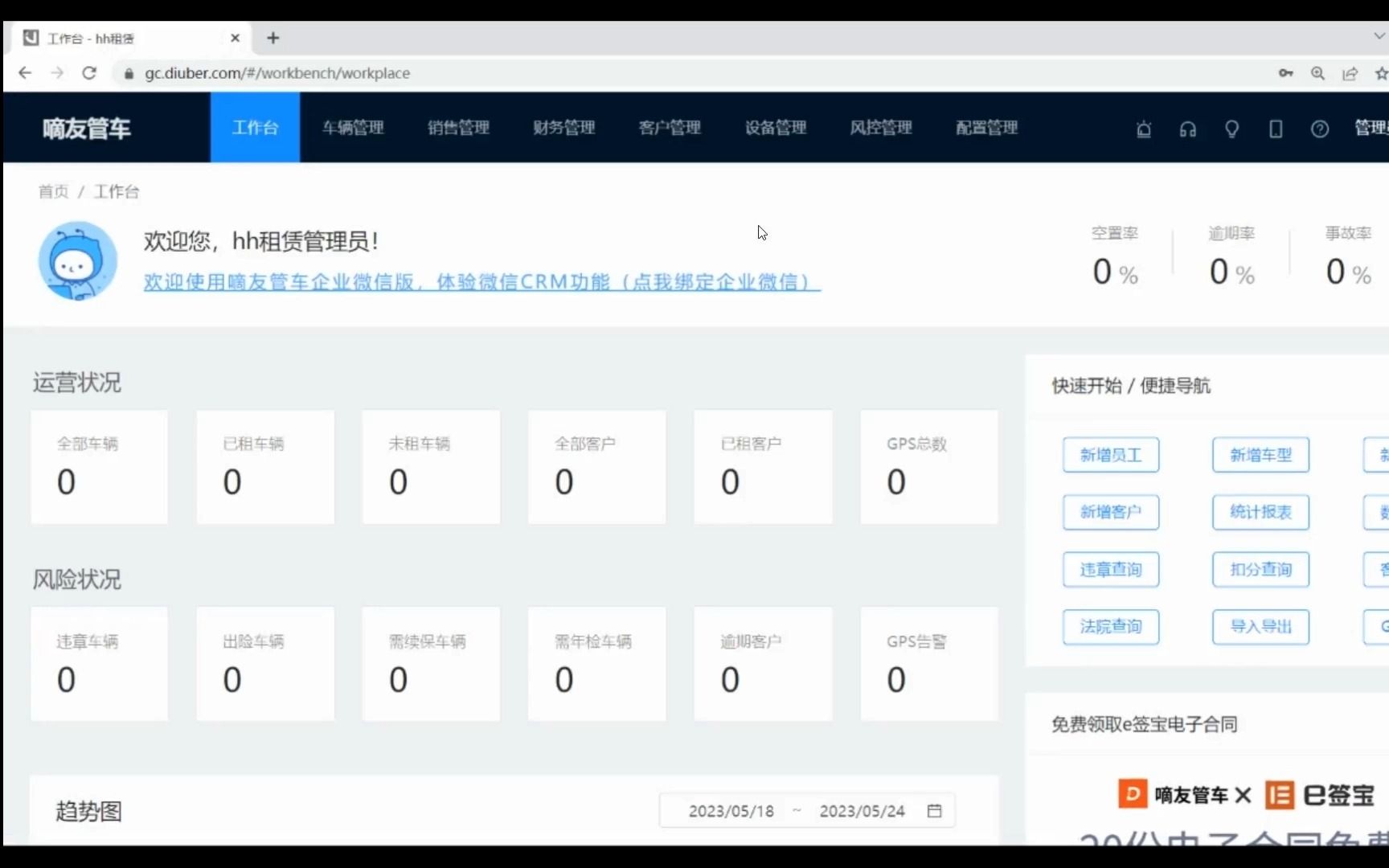The width and height of the screenshot is (1389, 868).
Task: Click the 违章查询 button
Action: coord(1111,569)
